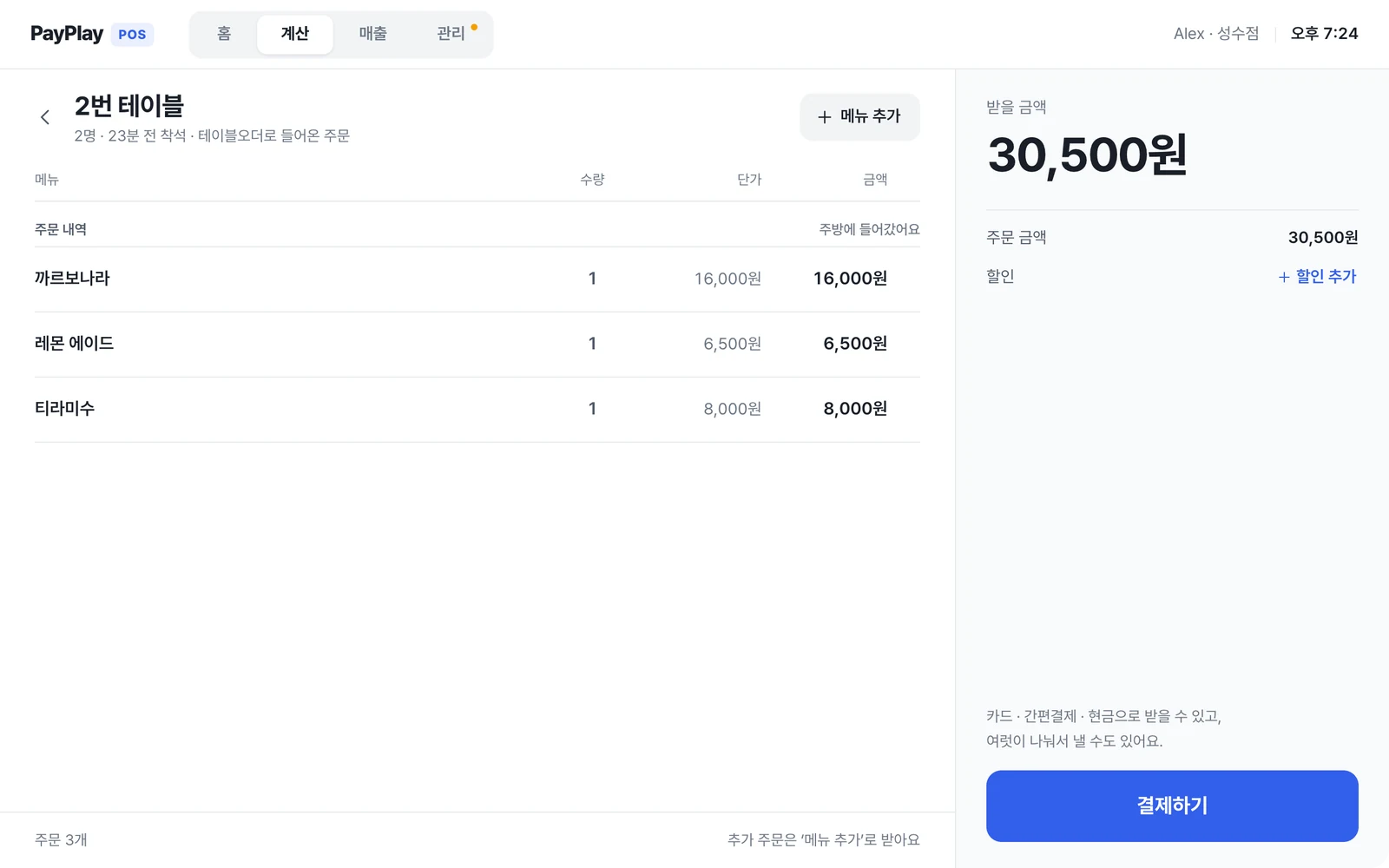
Task: Click the 금액 column header
Action: click(x=875, y=180)
